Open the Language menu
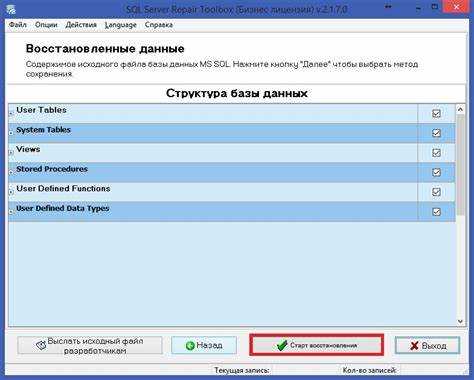The width and height of the screenshot is (474, 380). tap(120, 25)
